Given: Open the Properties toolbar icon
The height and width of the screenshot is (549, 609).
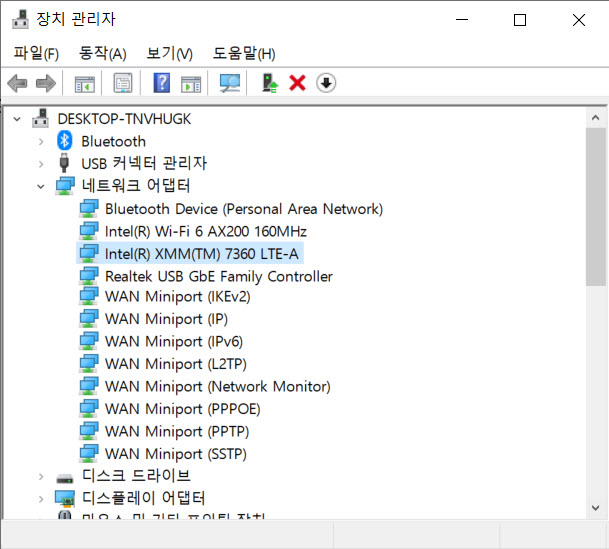Looking at the screenshot, I should tap(123, 83).
